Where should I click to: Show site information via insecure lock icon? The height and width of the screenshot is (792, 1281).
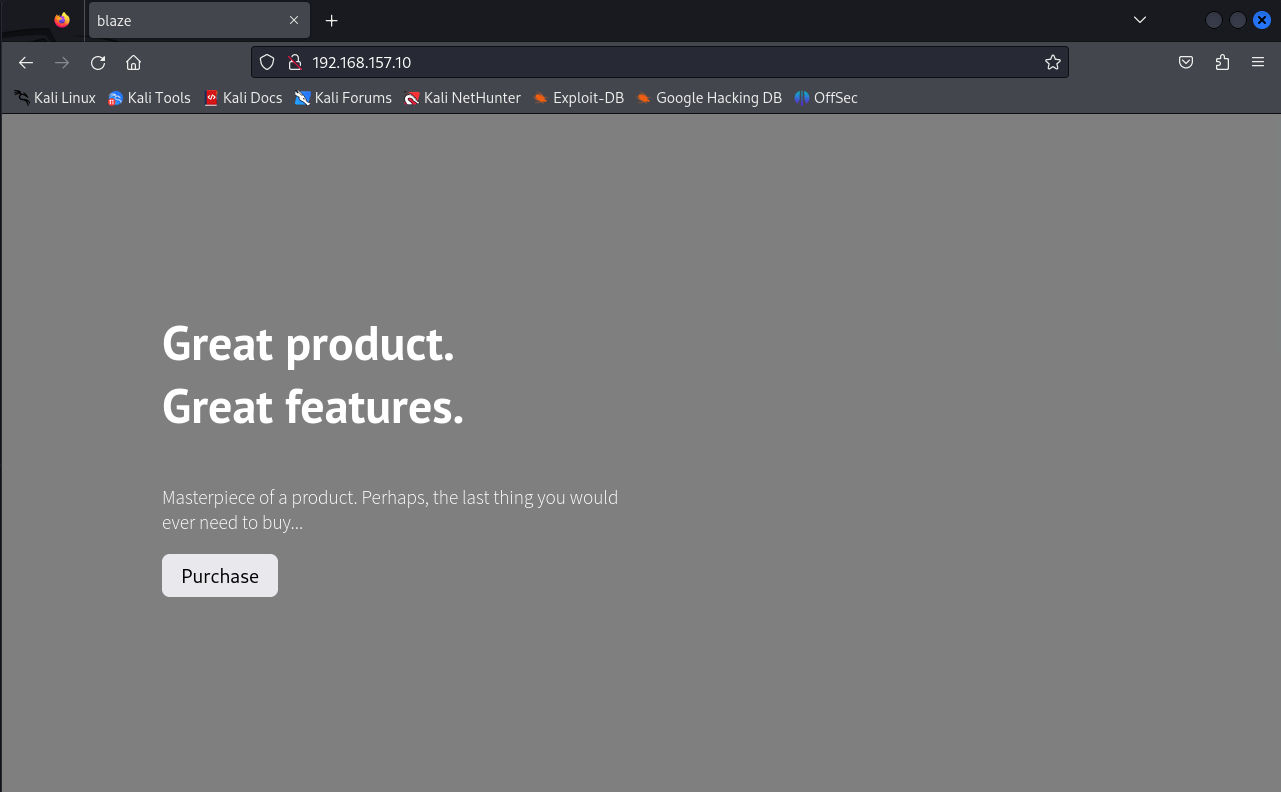pyautogui.click(x=295, y=62)
